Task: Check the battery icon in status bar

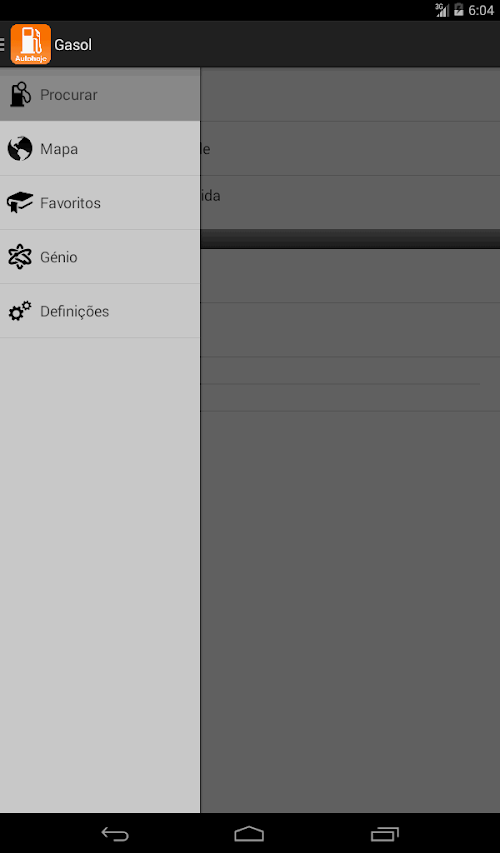Action: pos(459,10)
